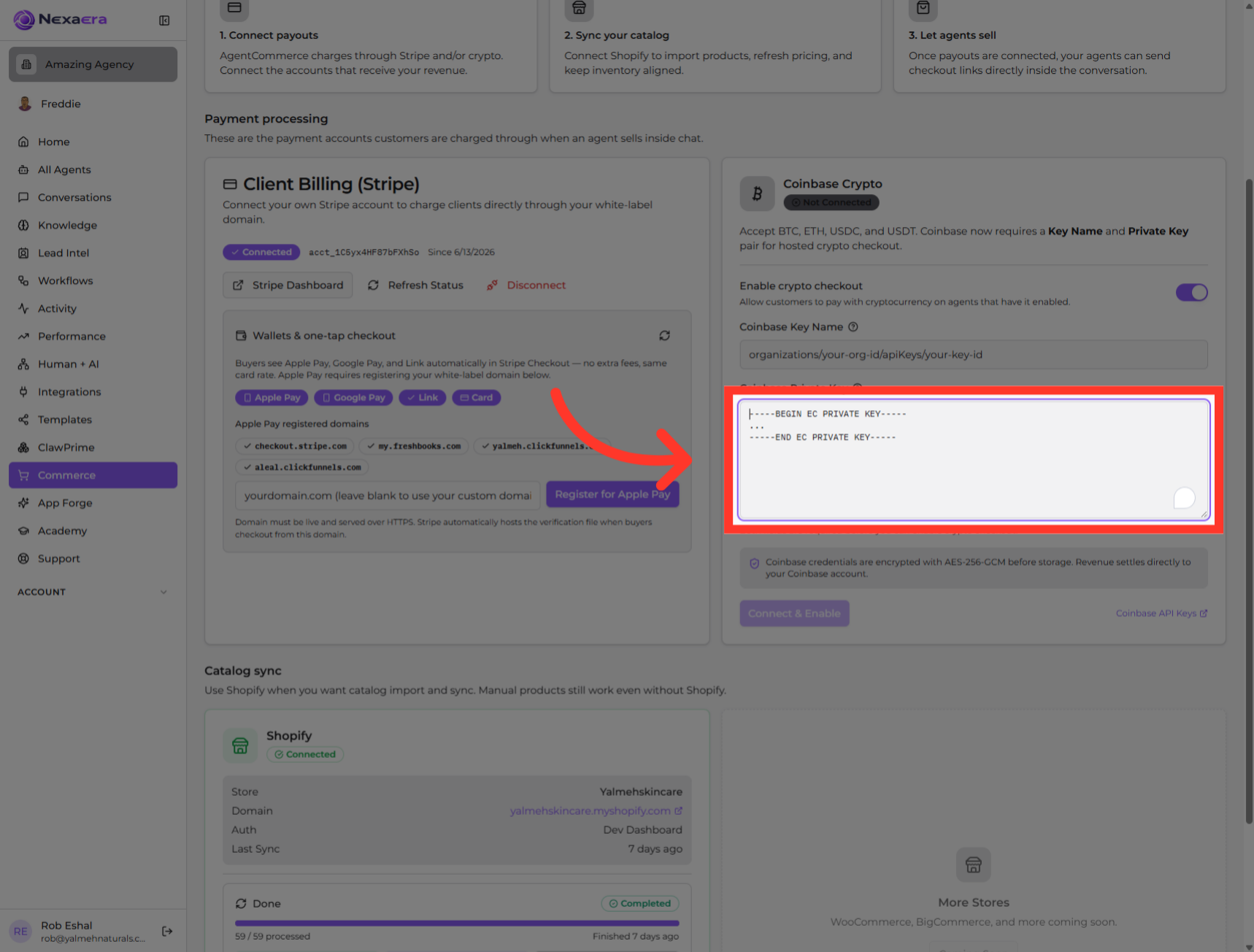Image resolution: width=1254 pixels, height=952 pixels.
Task: Open Lead Intel page
Action: click(93, 253)
